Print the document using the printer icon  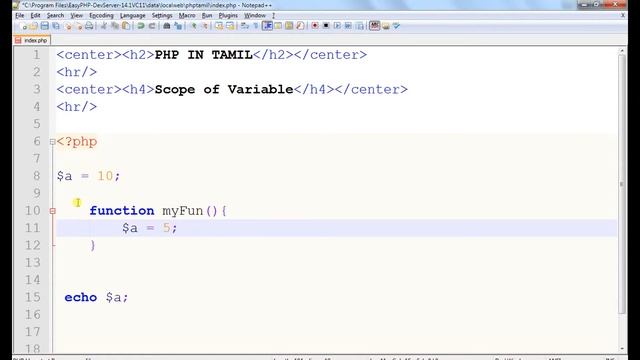89,26
